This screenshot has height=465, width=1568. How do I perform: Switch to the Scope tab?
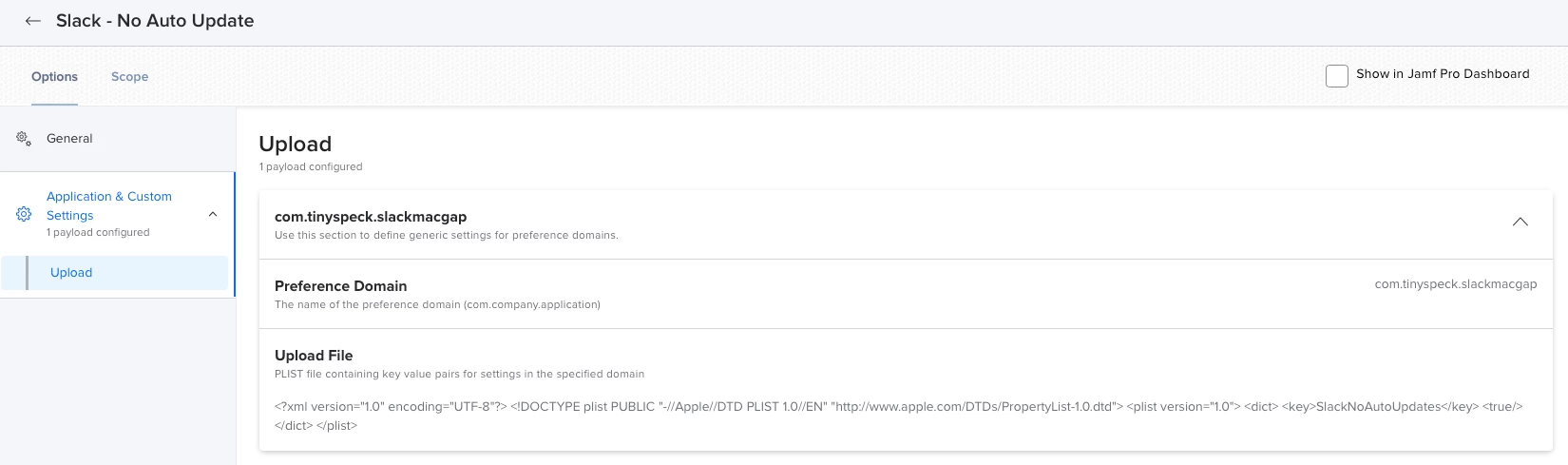pyautogui.click(x=129, y=77)
